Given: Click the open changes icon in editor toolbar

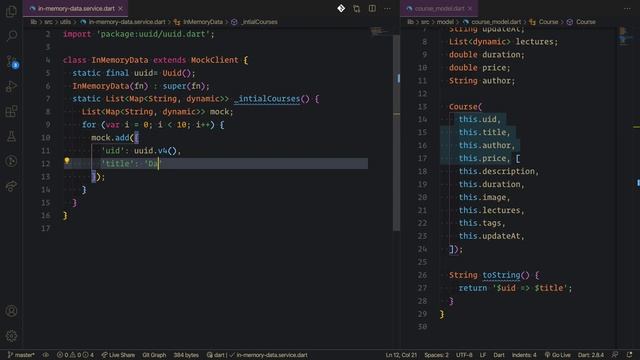Looking at the screenshot, I should point(357,9).
